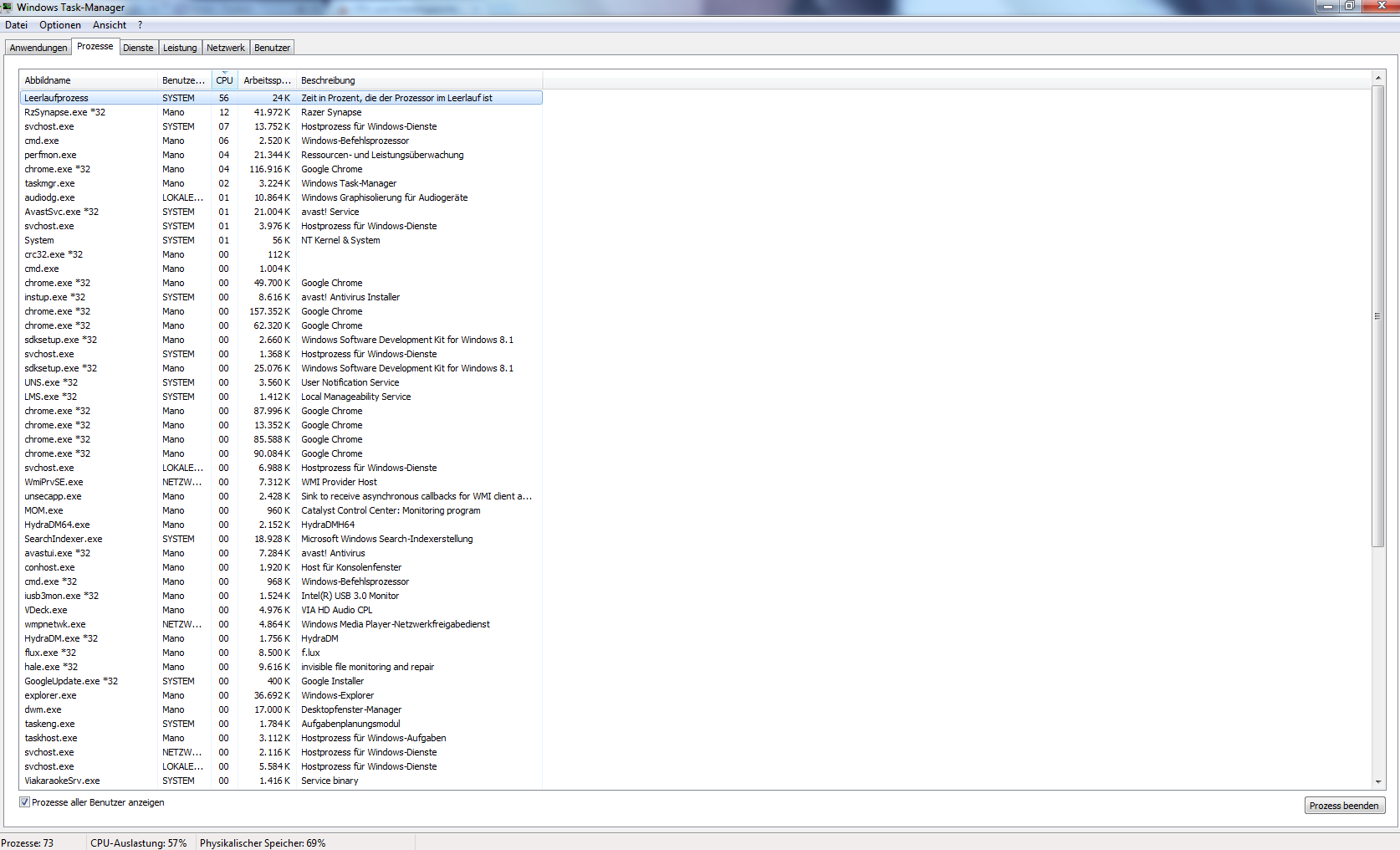Select the dwm.exe process

pyautogui.click(x=281, y=709)
